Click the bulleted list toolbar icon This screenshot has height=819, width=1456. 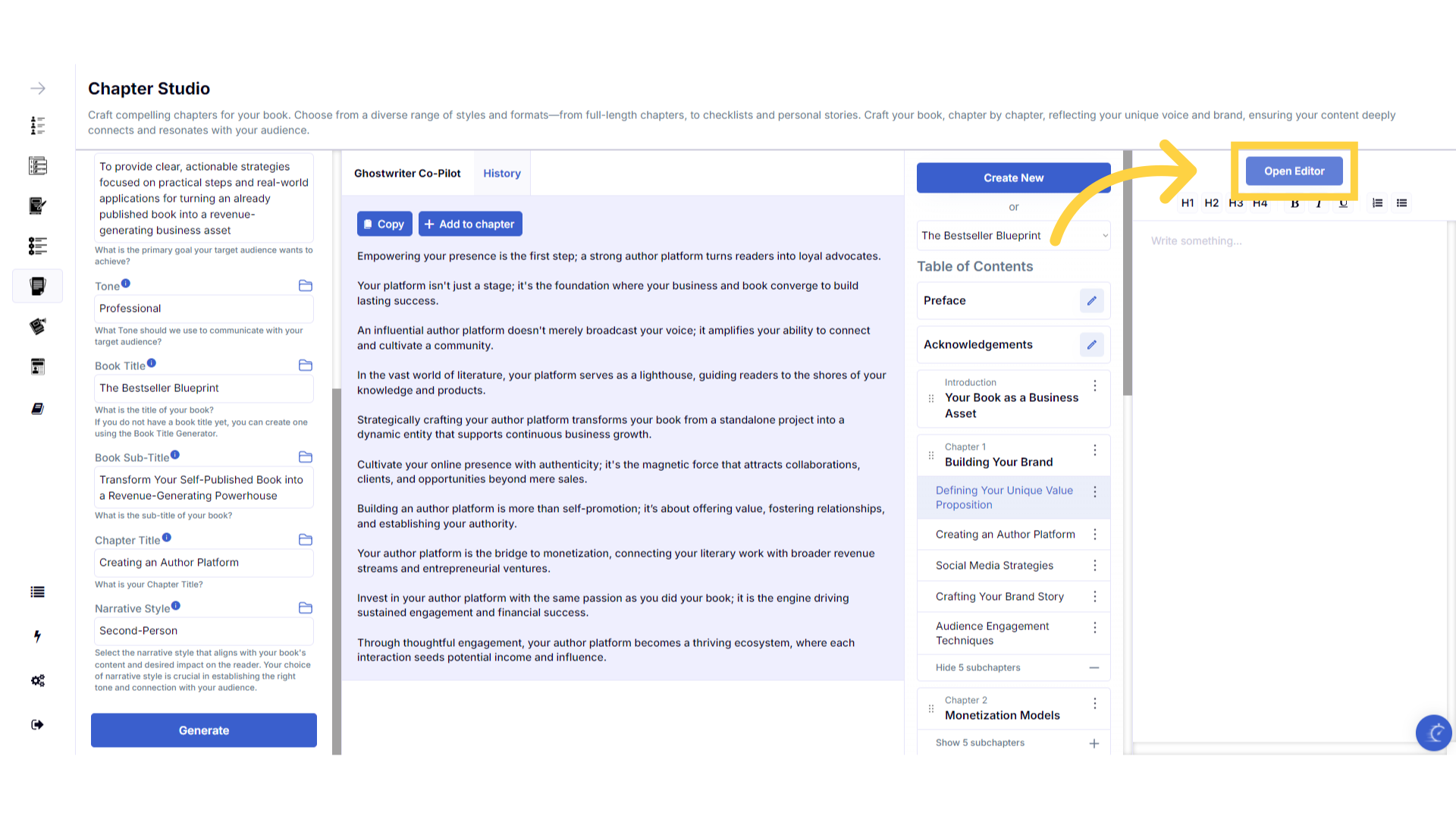click(1401, 203)
